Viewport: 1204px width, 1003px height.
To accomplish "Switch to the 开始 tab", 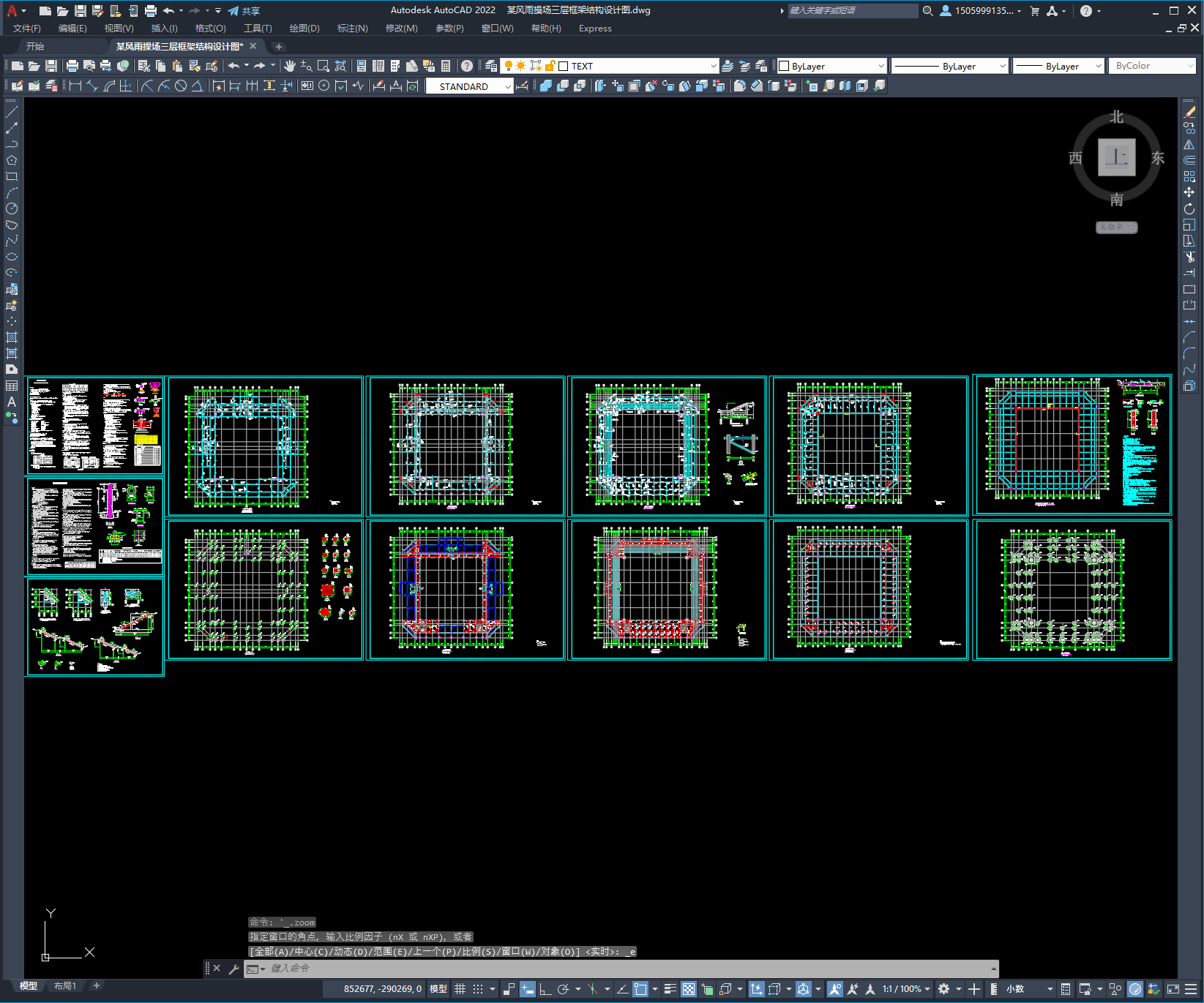I will point(35,46).
